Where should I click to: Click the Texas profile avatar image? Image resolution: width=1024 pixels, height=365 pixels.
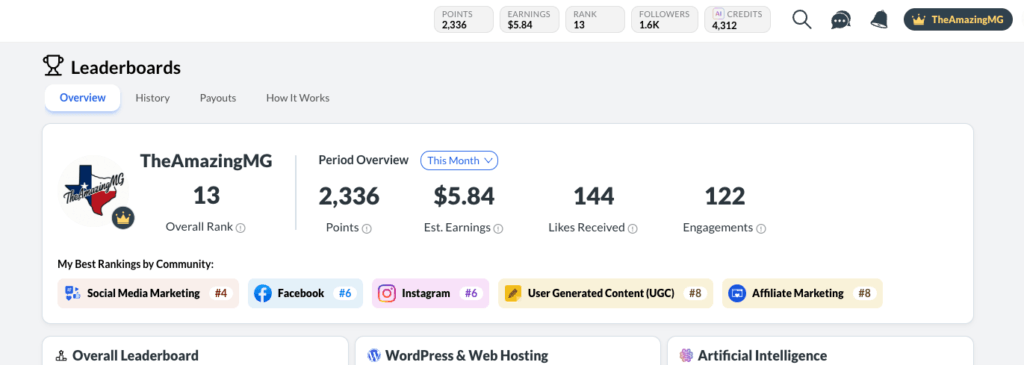[94, 191]
